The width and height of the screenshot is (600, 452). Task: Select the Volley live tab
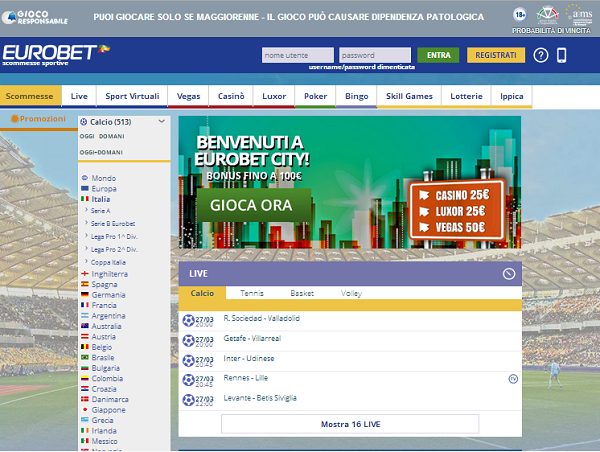351,293
